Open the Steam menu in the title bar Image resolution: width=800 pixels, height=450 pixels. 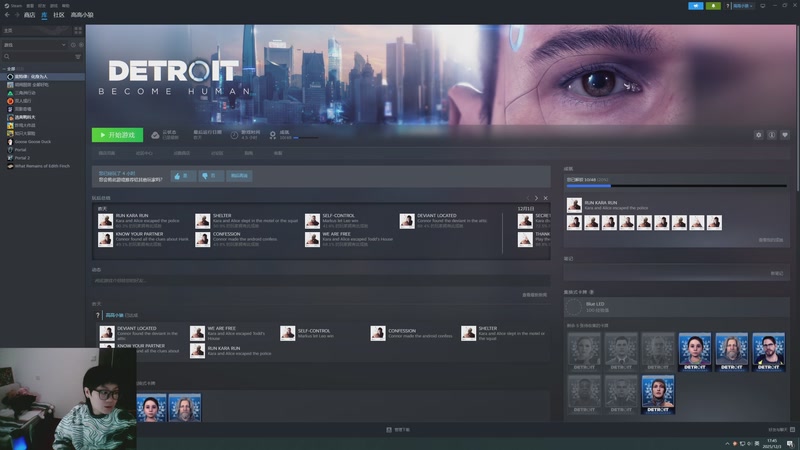pyautogui.click(x=13, y=6)
